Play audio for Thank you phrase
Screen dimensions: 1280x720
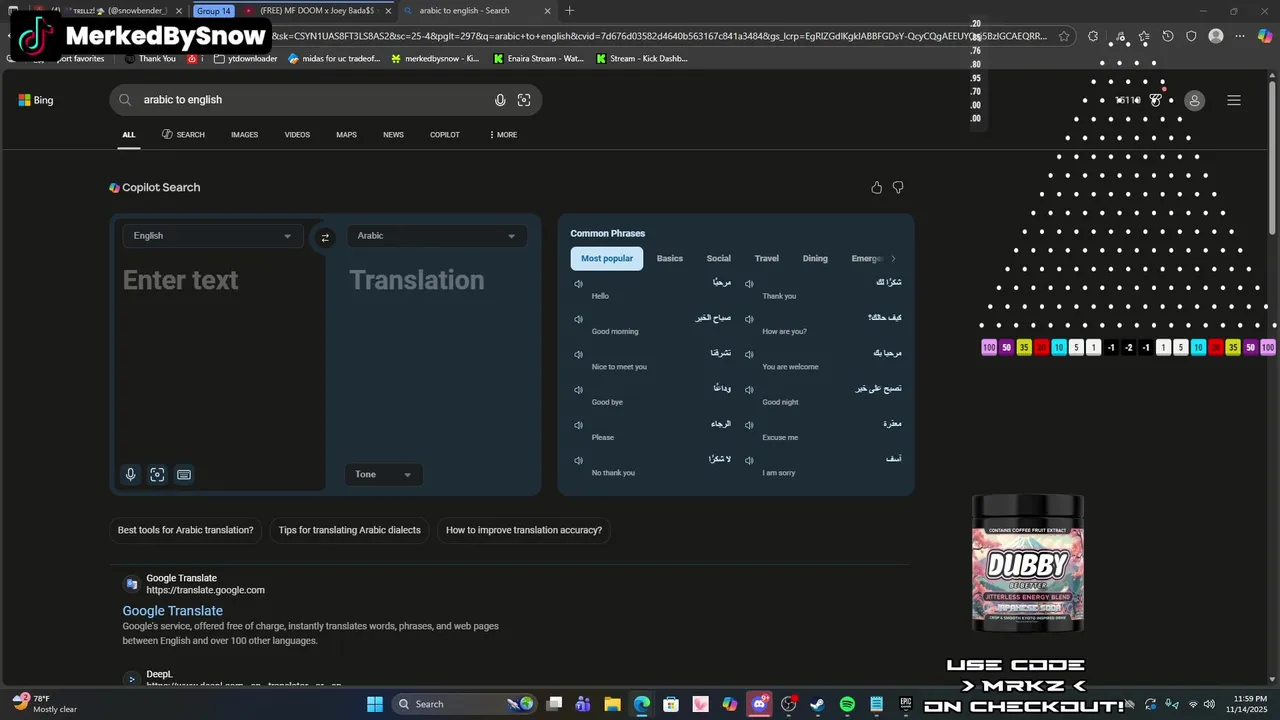pyautogui.click(x=749, y=284)
